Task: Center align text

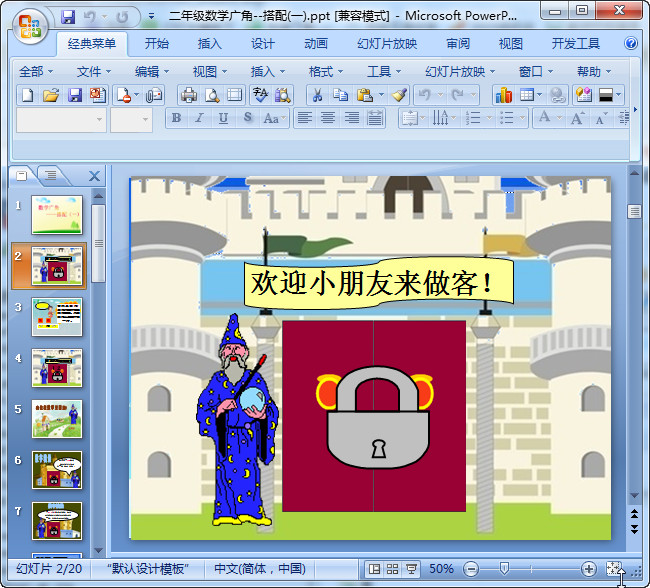Action: [328, 118]
